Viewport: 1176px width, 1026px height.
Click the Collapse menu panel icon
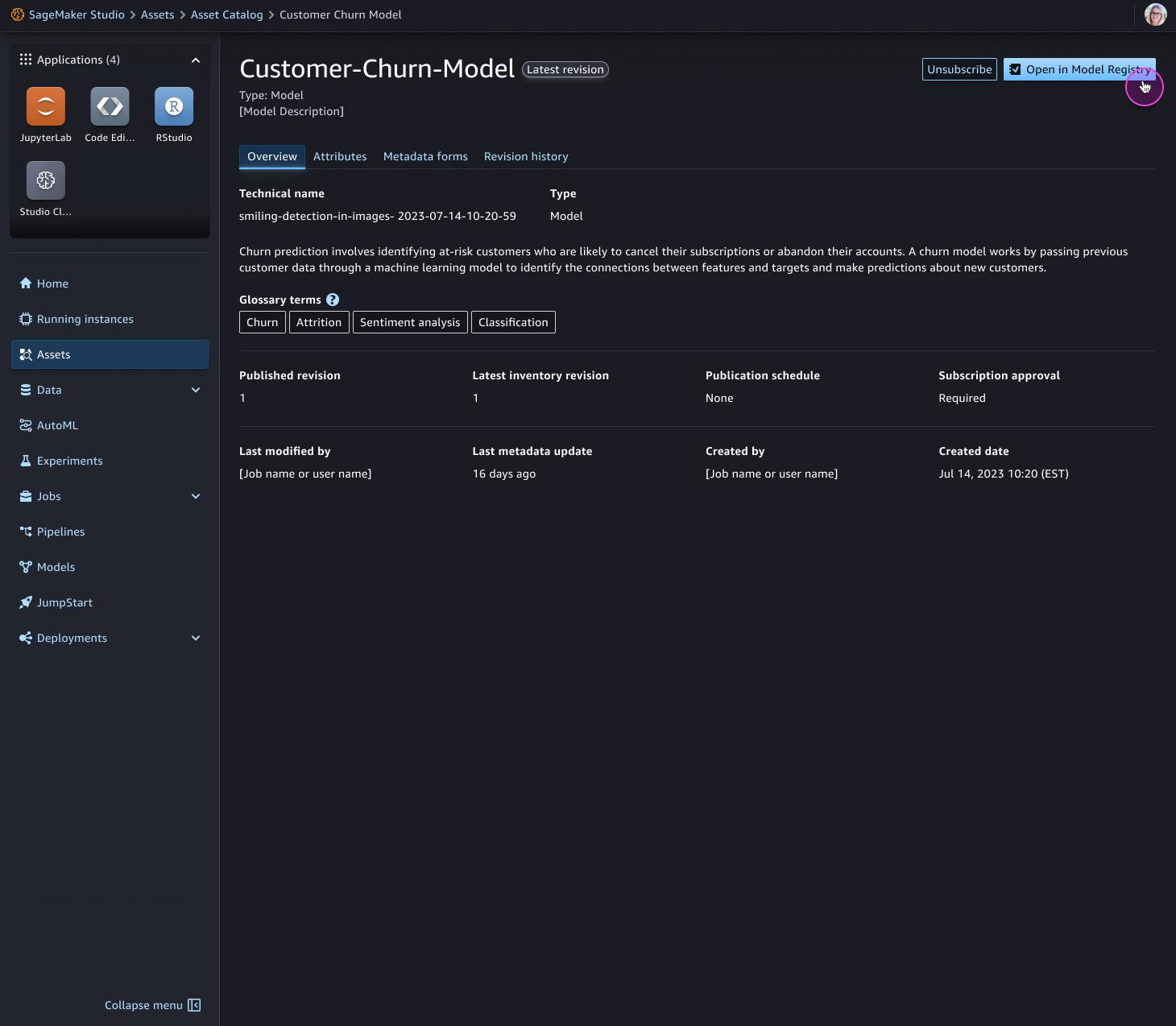click(194, 1005)
